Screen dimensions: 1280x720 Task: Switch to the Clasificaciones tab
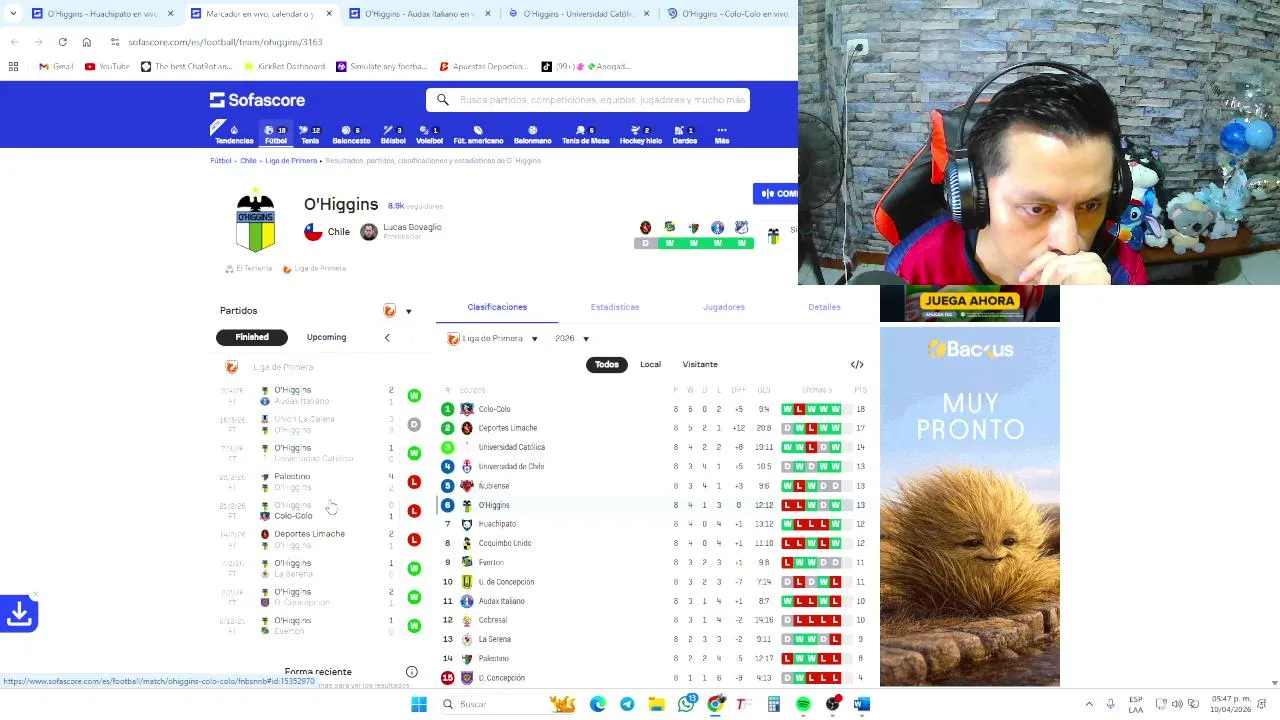coord(497,307)
